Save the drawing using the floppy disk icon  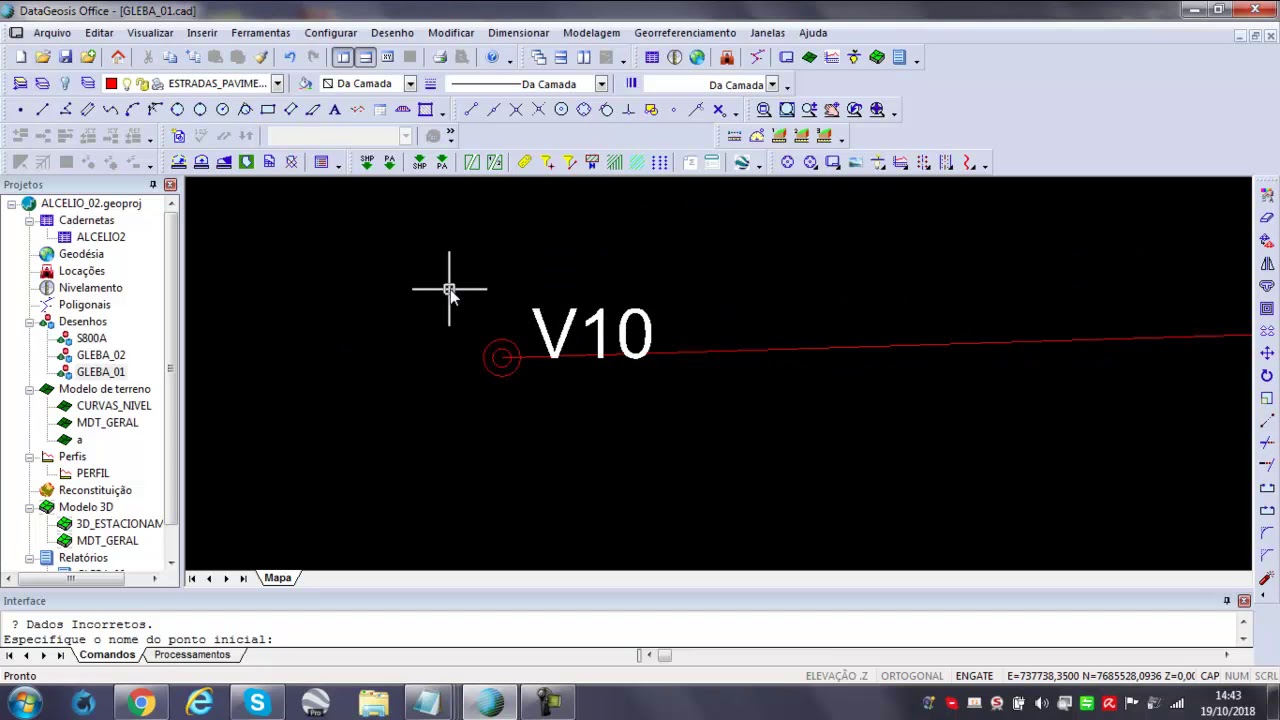click(x=65, y=57)
